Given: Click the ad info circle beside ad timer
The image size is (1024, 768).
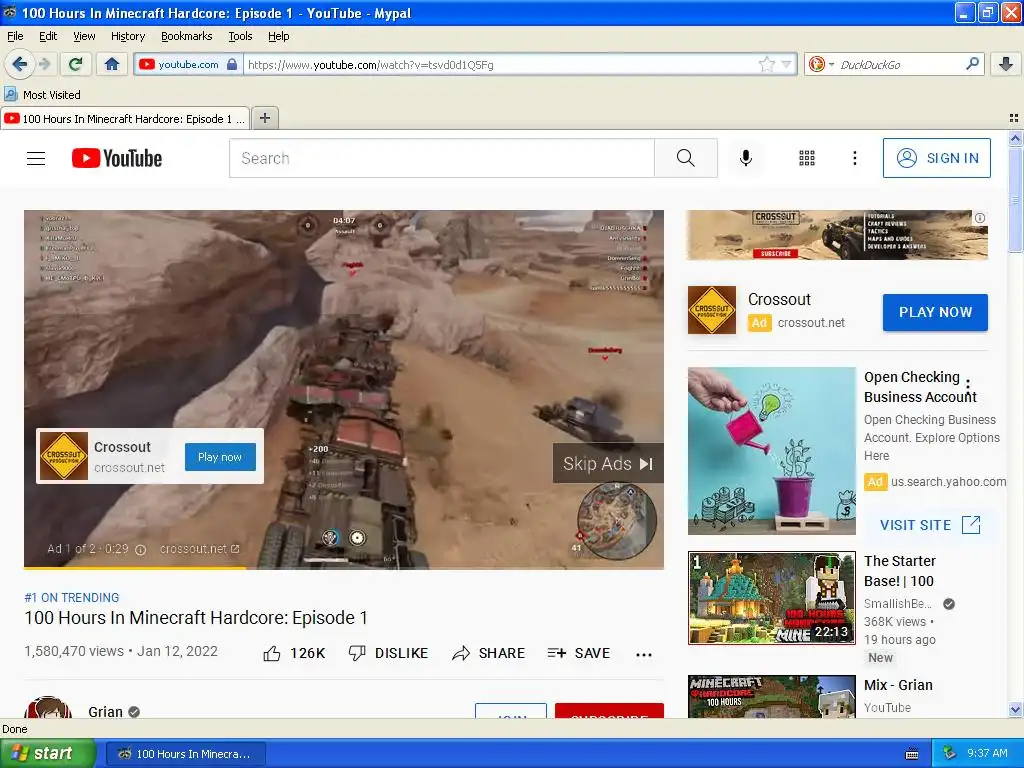Looking at the screenshot, I should tap(140, 550).
